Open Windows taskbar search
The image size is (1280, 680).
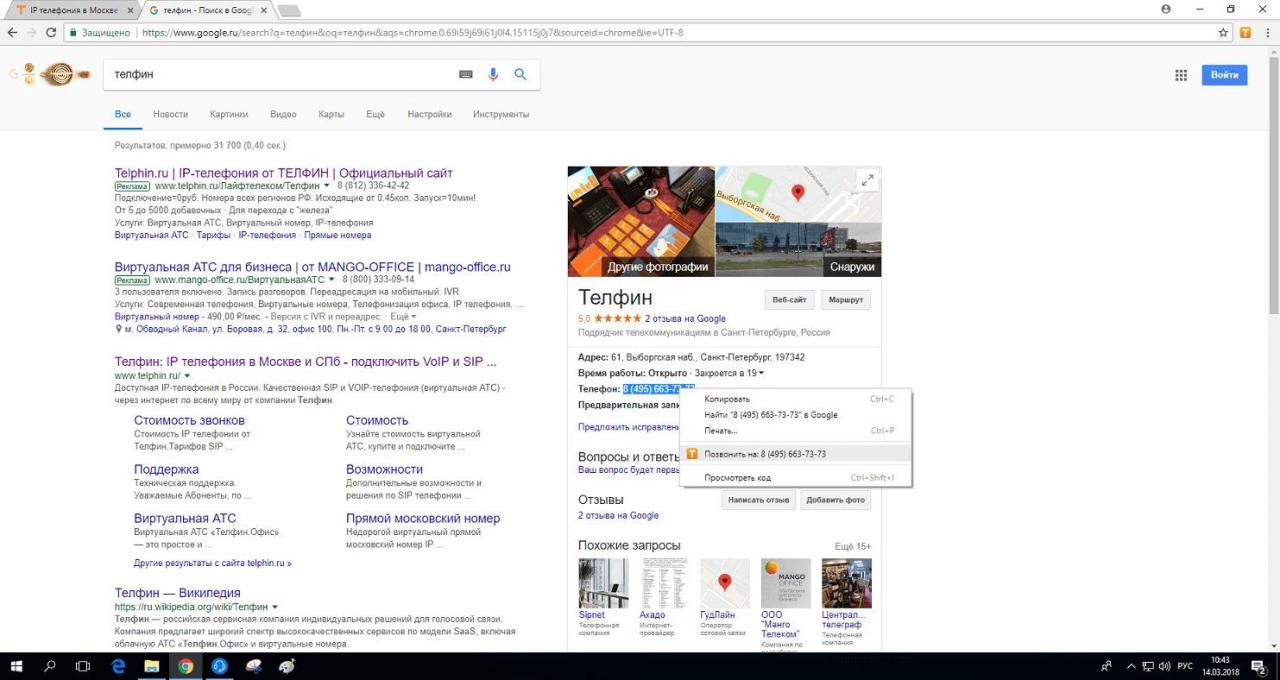click(50, 666)
